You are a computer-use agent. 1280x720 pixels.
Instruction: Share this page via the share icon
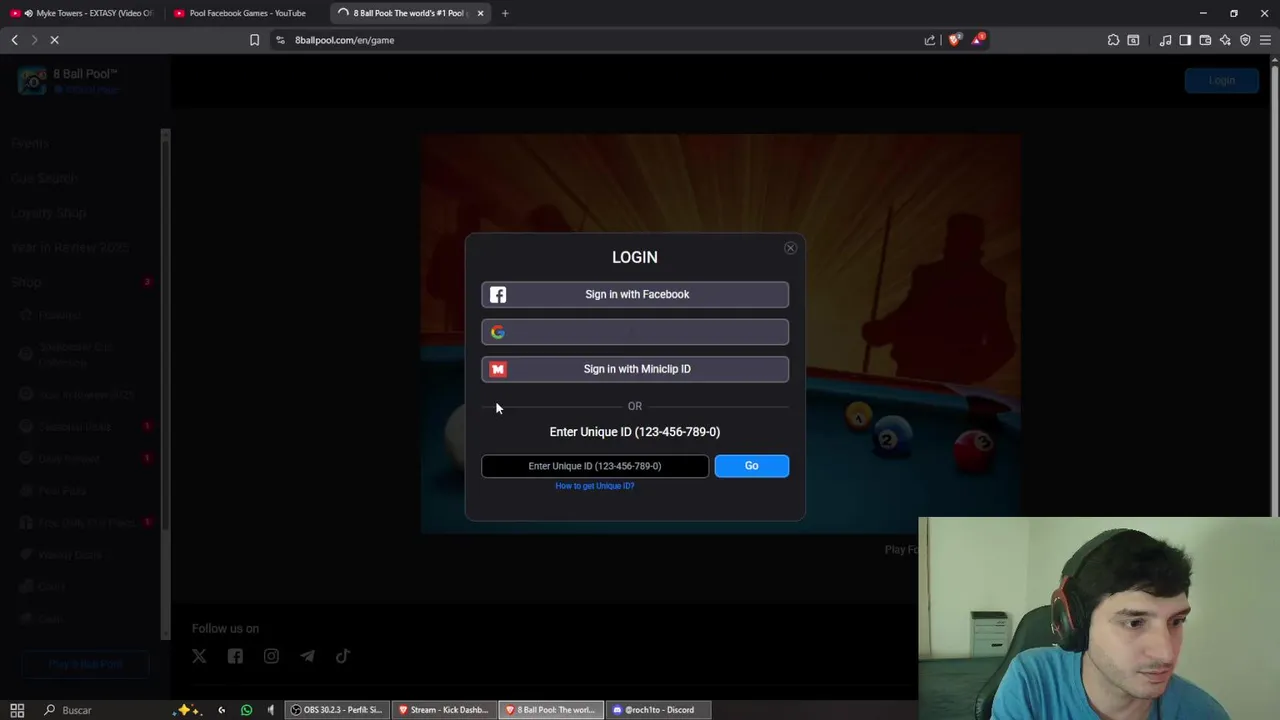coord(930,40)
